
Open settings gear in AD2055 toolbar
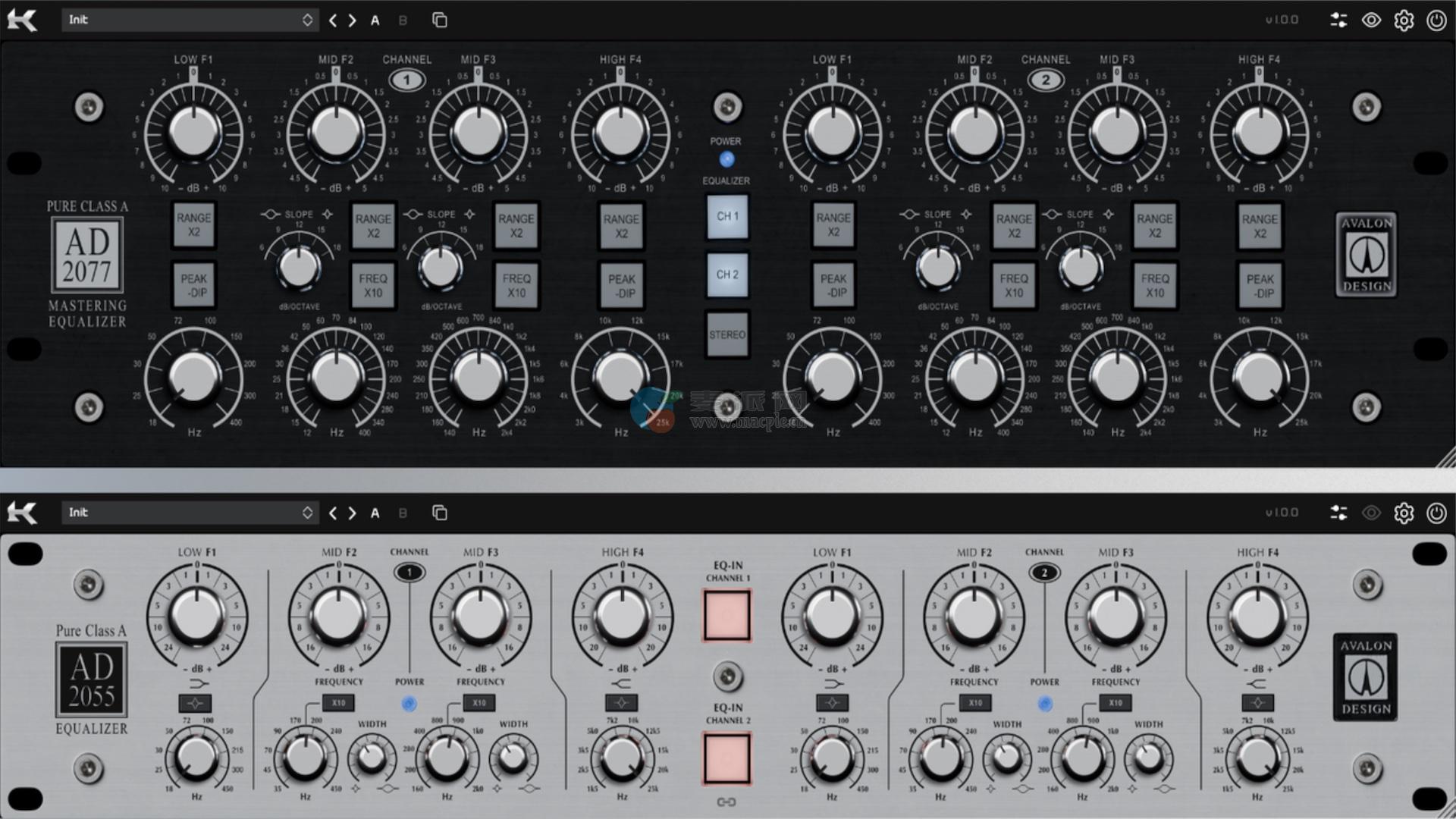tap(1404, 513)
